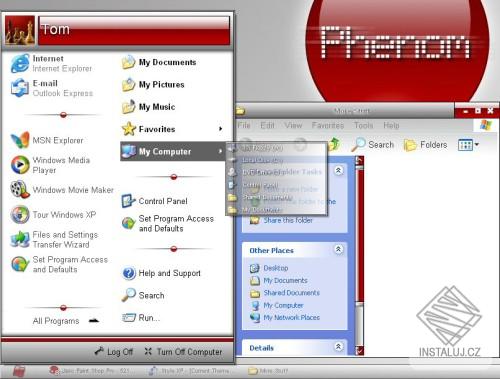Open My Network Places link
The width and height of the screenshot is (500, 379).
(285, 317)
